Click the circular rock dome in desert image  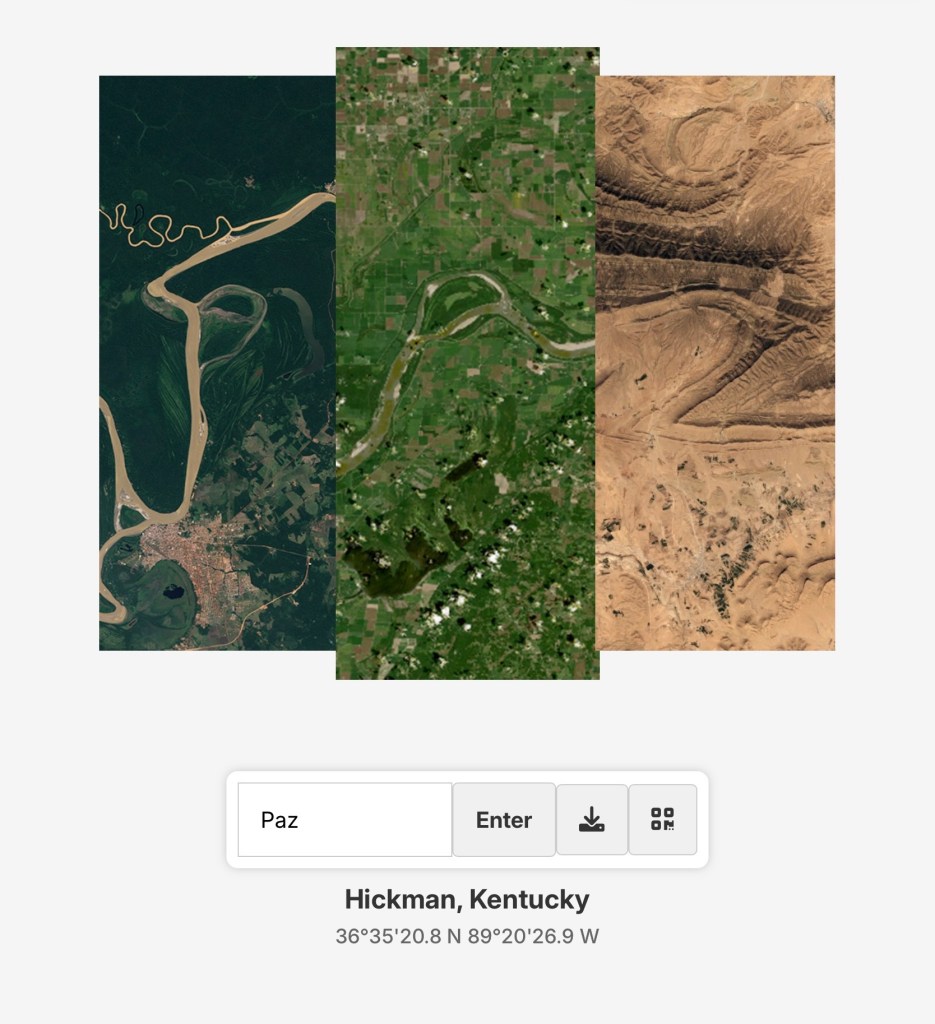pos(708,138)
